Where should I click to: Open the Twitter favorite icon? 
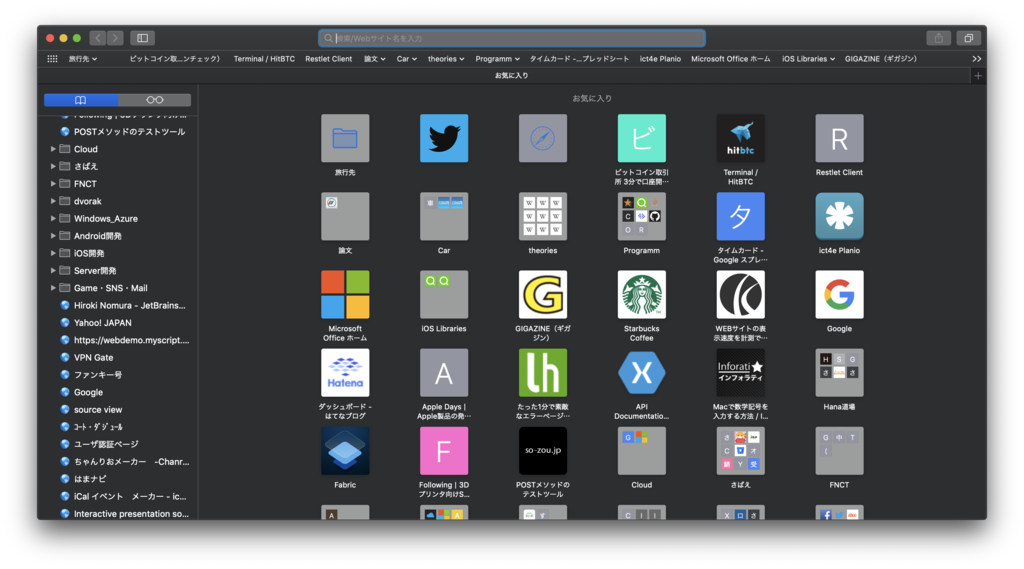click(x=444, y=138)
